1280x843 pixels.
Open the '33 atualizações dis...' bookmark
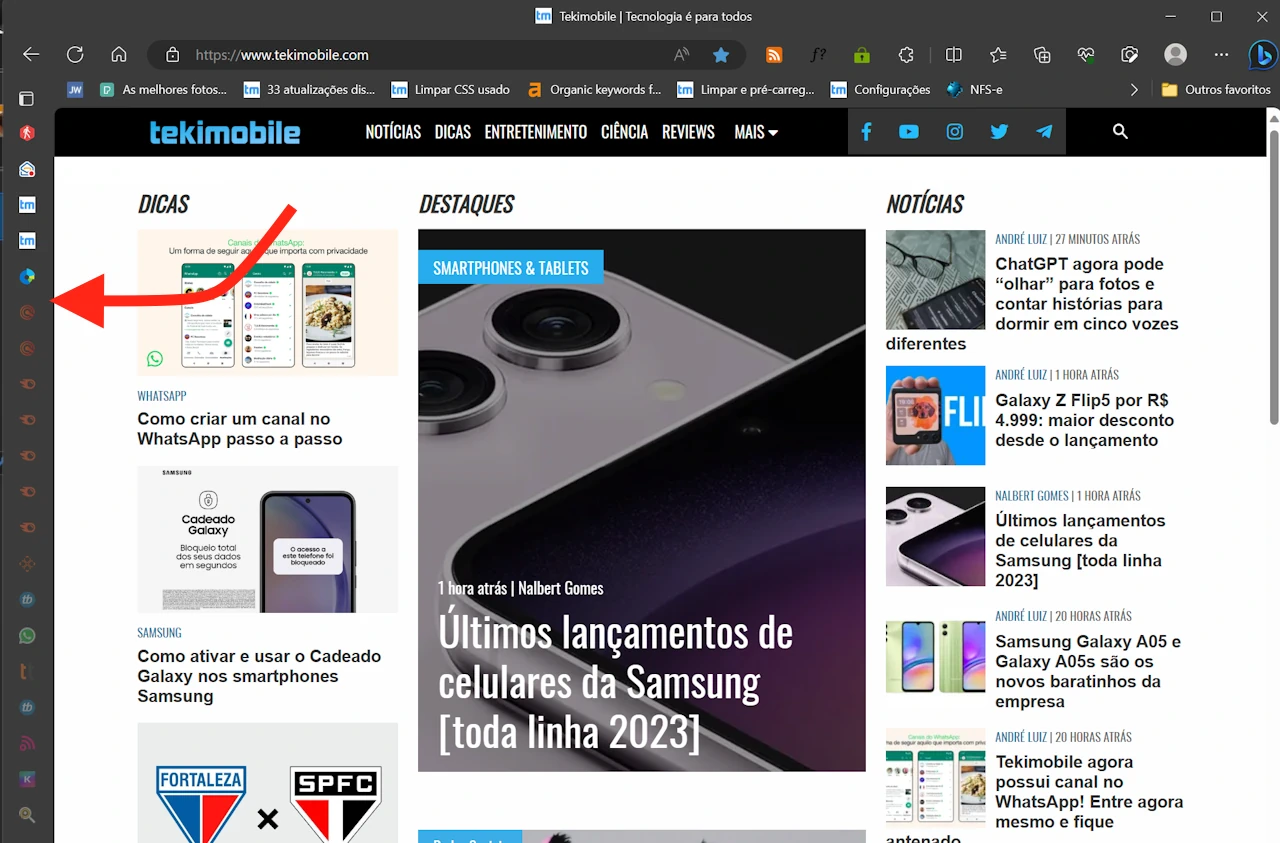coord(309,89)
